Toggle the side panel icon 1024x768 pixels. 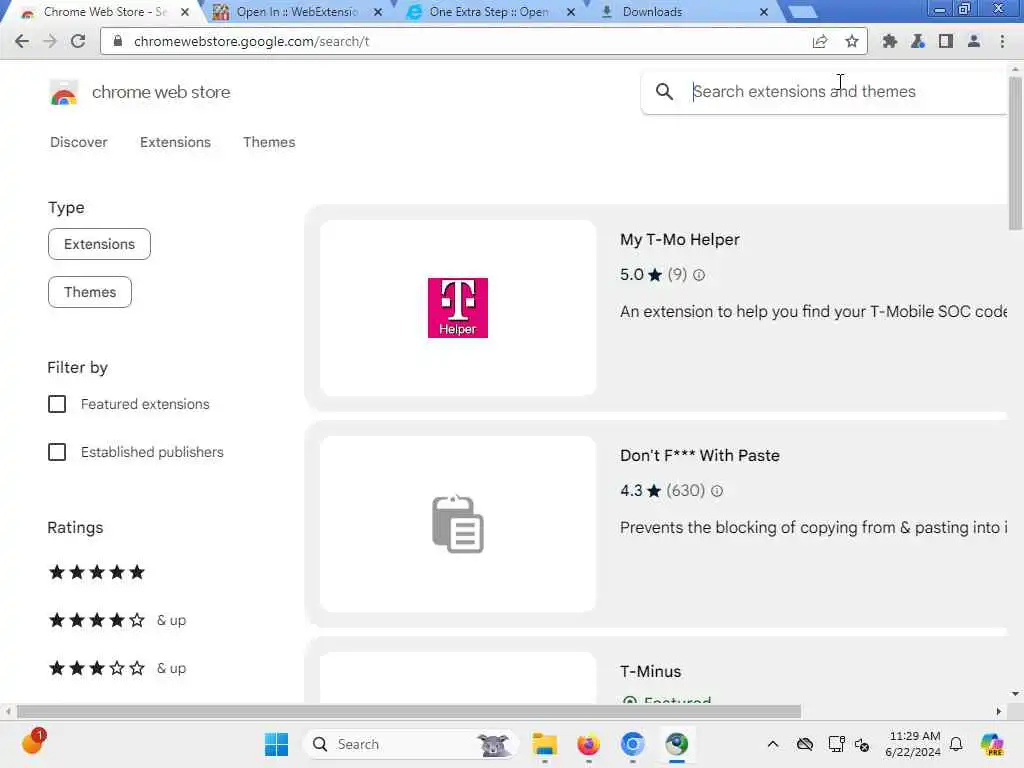[945, 41]
